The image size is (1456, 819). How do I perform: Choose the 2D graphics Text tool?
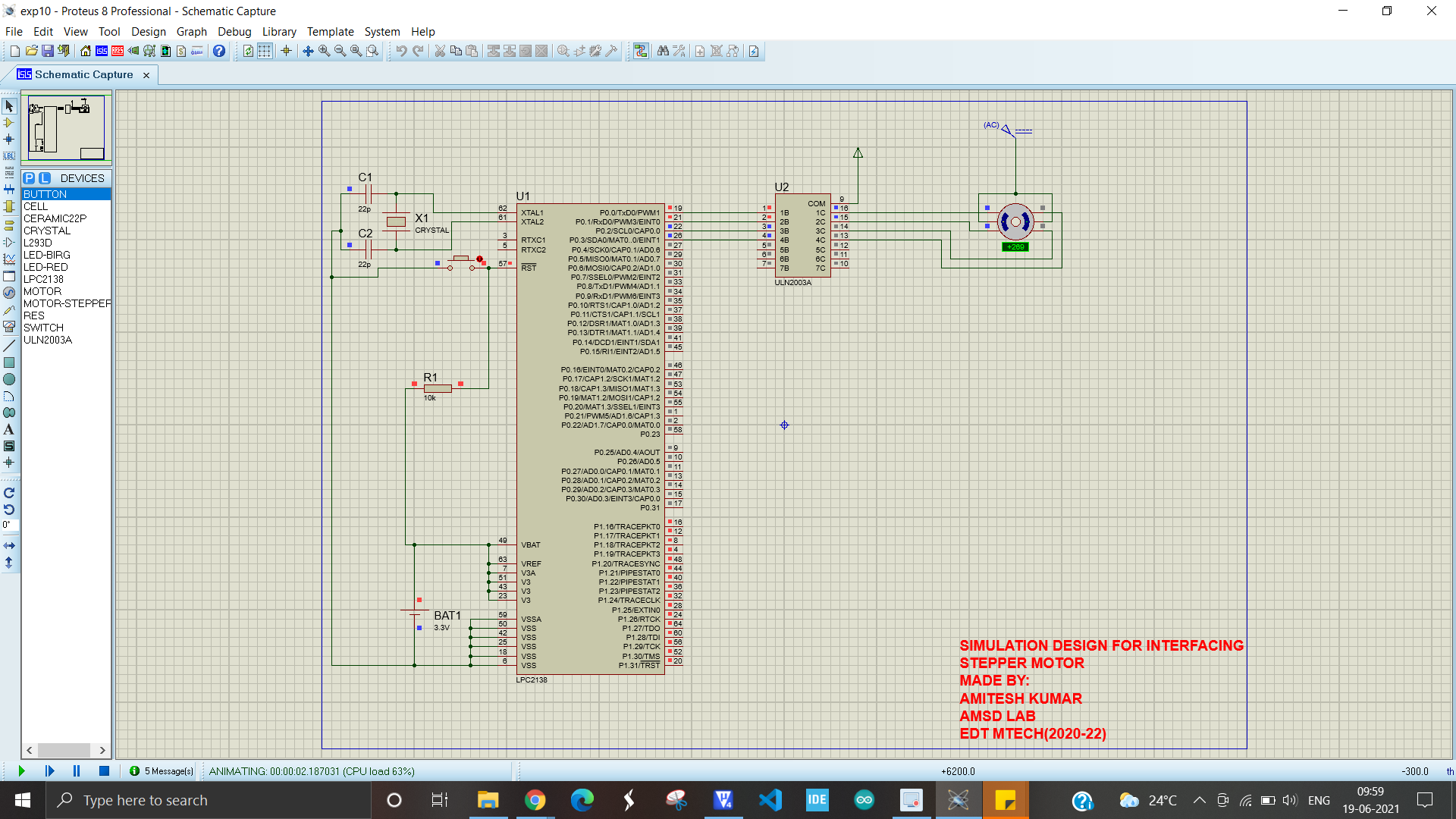(x=9, y=429)
